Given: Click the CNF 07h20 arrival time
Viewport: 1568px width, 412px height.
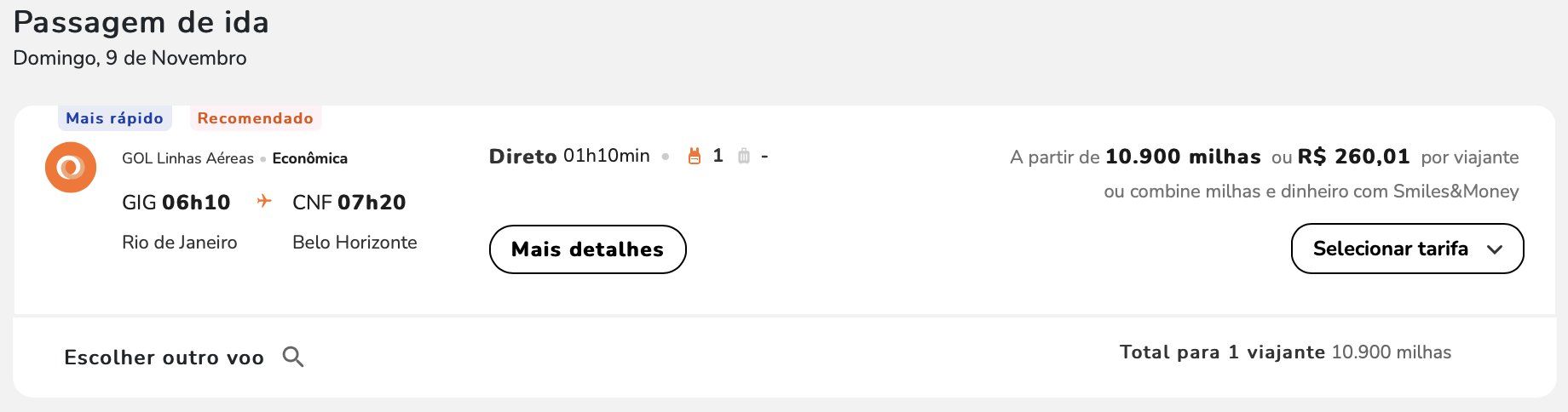Looking at the screenshot, I should coord(349,203).
